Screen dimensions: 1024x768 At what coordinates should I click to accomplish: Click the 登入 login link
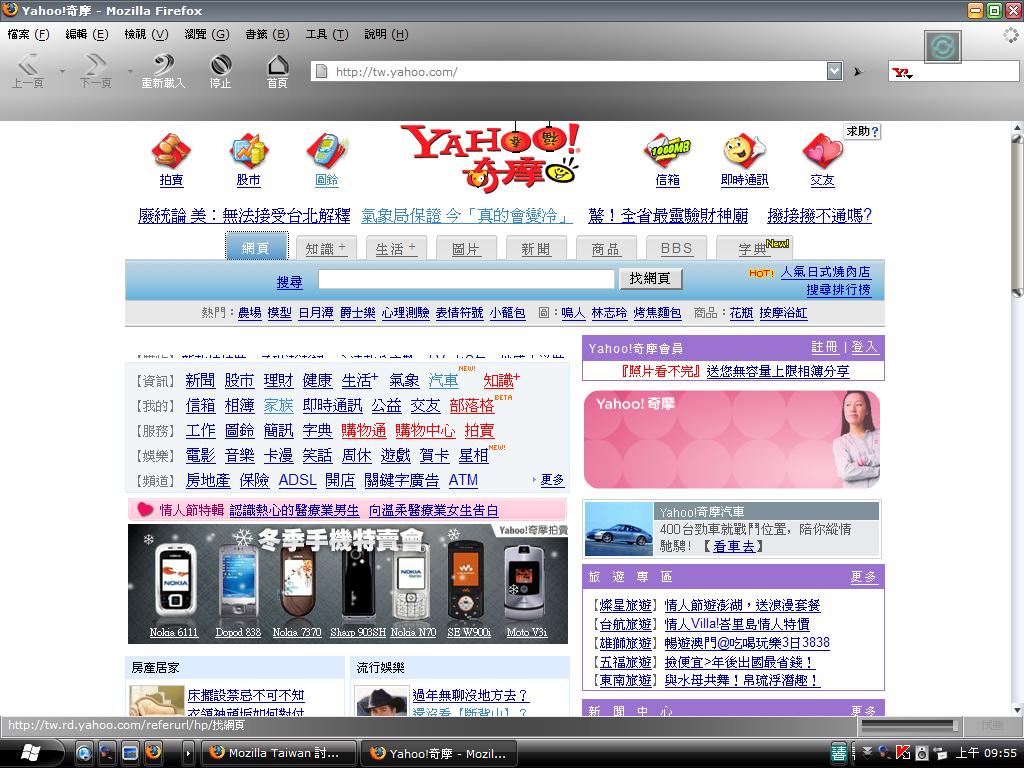[865, 347]
